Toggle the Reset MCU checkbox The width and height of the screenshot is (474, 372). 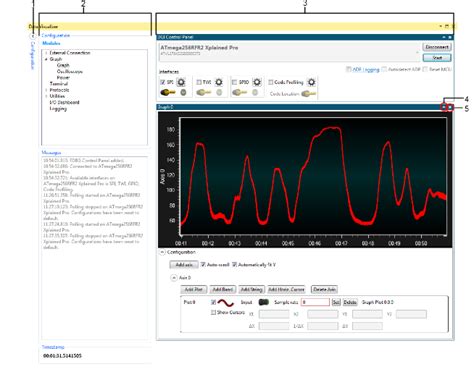click(x=425, y=69)
